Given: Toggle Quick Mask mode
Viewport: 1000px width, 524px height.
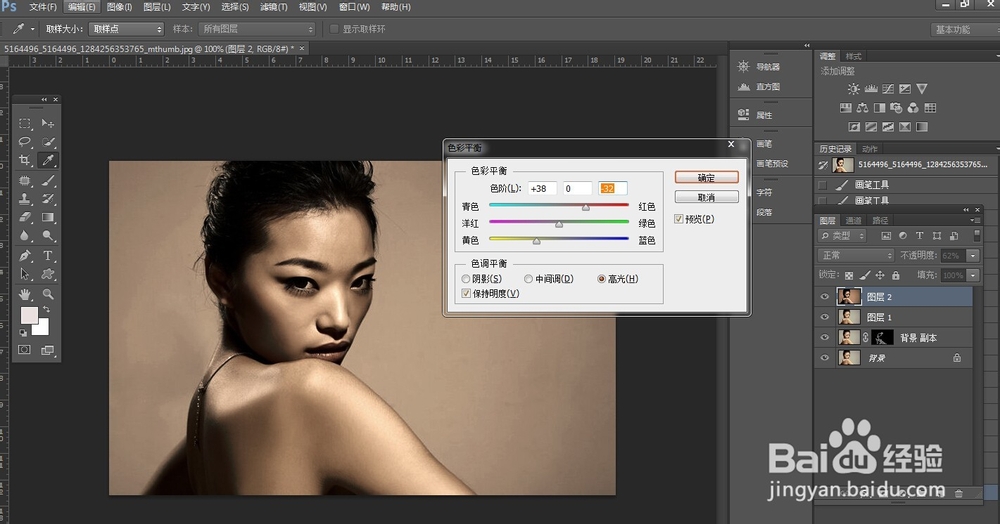Looking at the screenshot, I should click(24, 349).
